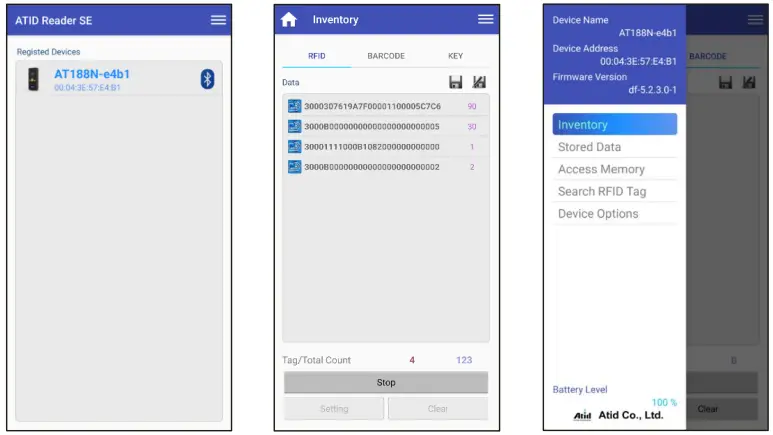Screen dimensions: 773x435
Task: Click the tag count value 4
Action: [412, 360]
